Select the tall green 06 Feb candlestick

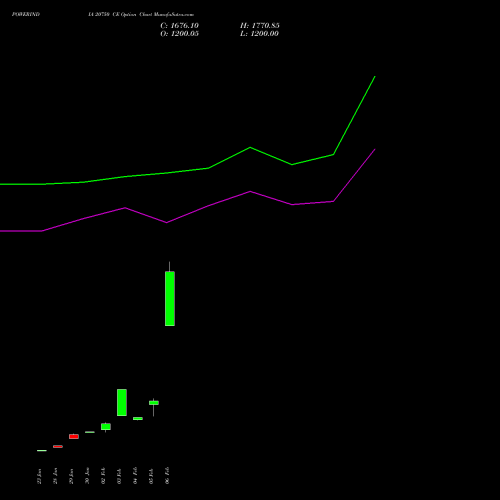[170, 298]
